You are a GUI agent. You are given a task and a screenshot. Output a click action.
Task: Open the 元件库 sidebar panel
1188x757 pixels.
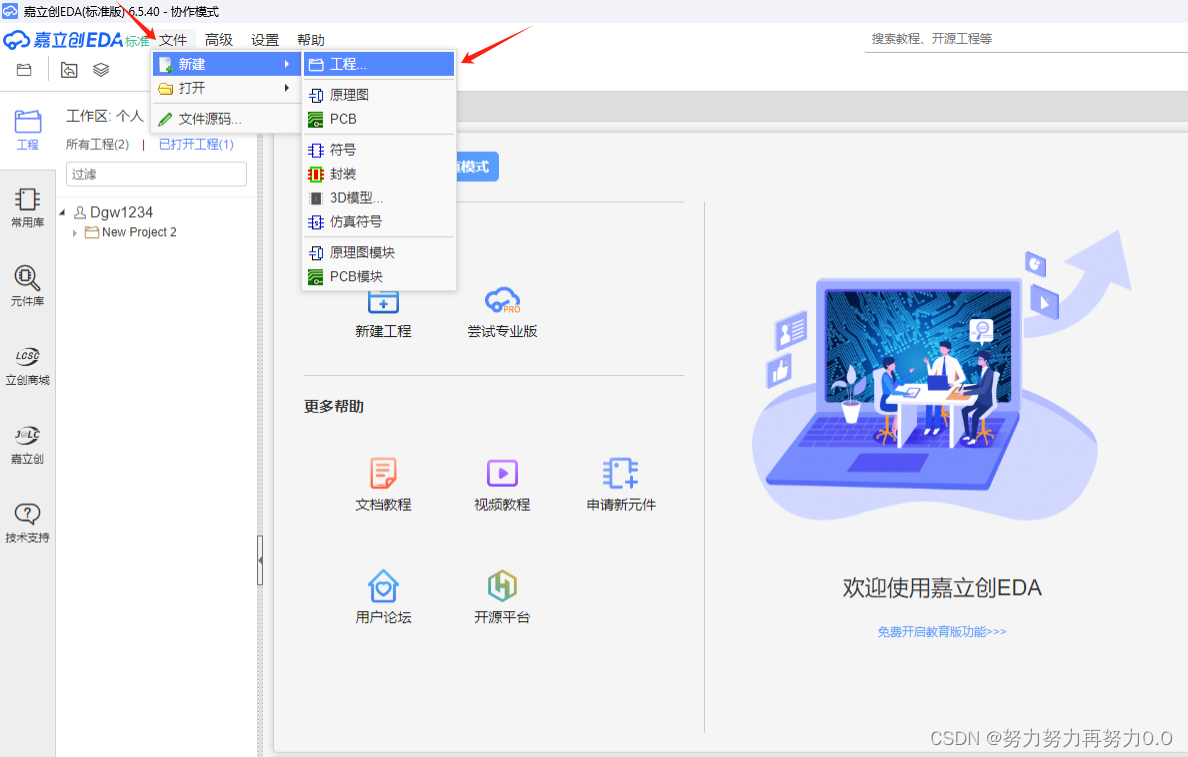[x=27, y=286]
